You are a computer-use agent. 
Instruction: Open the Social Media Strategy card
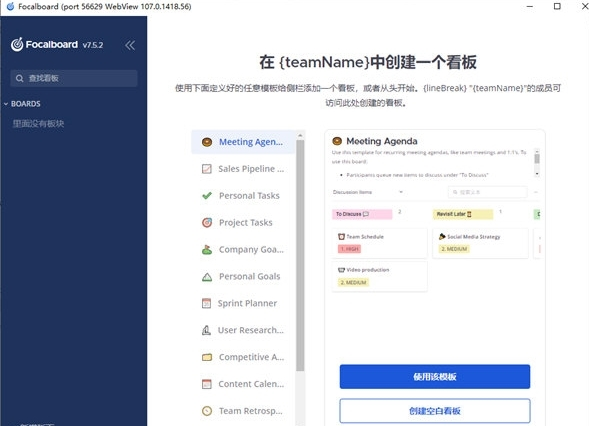click(x=480, y=243)
